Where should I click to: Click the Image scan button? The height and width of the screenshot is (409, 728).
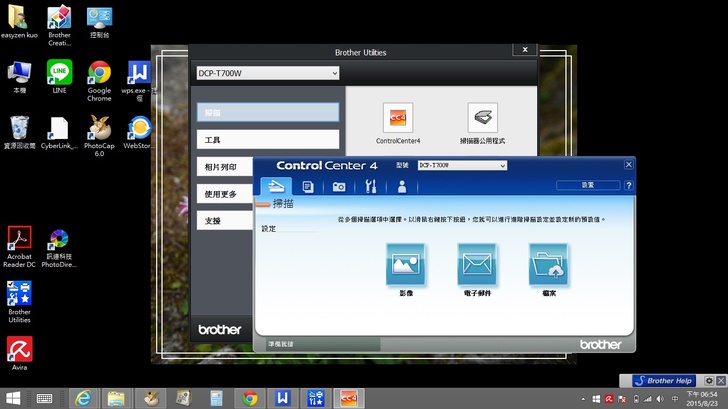406,265
